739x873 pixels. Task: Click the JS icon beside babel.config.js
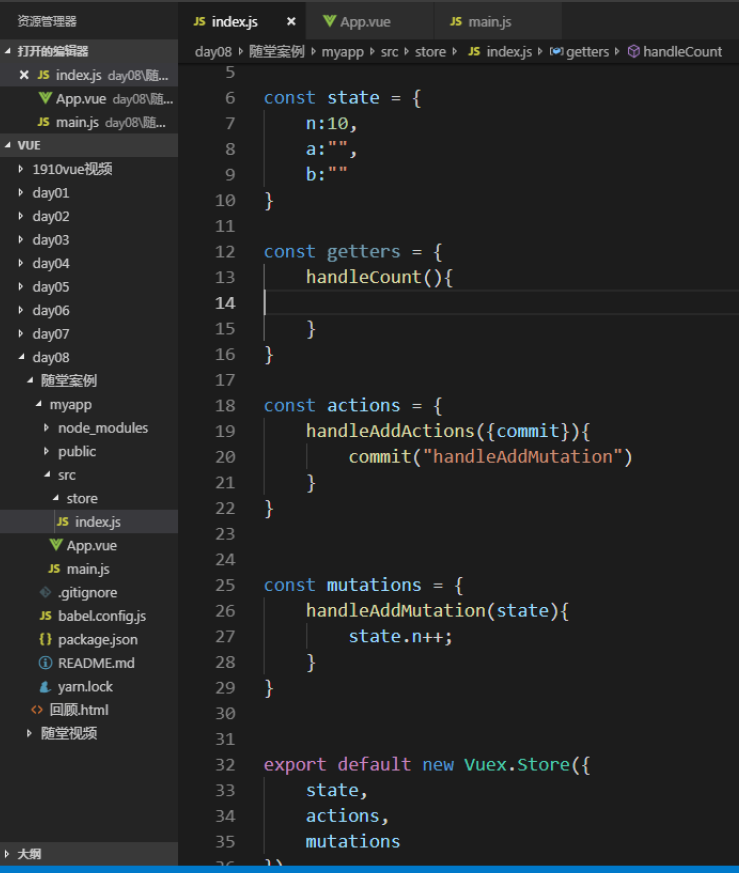coord(45,616)
